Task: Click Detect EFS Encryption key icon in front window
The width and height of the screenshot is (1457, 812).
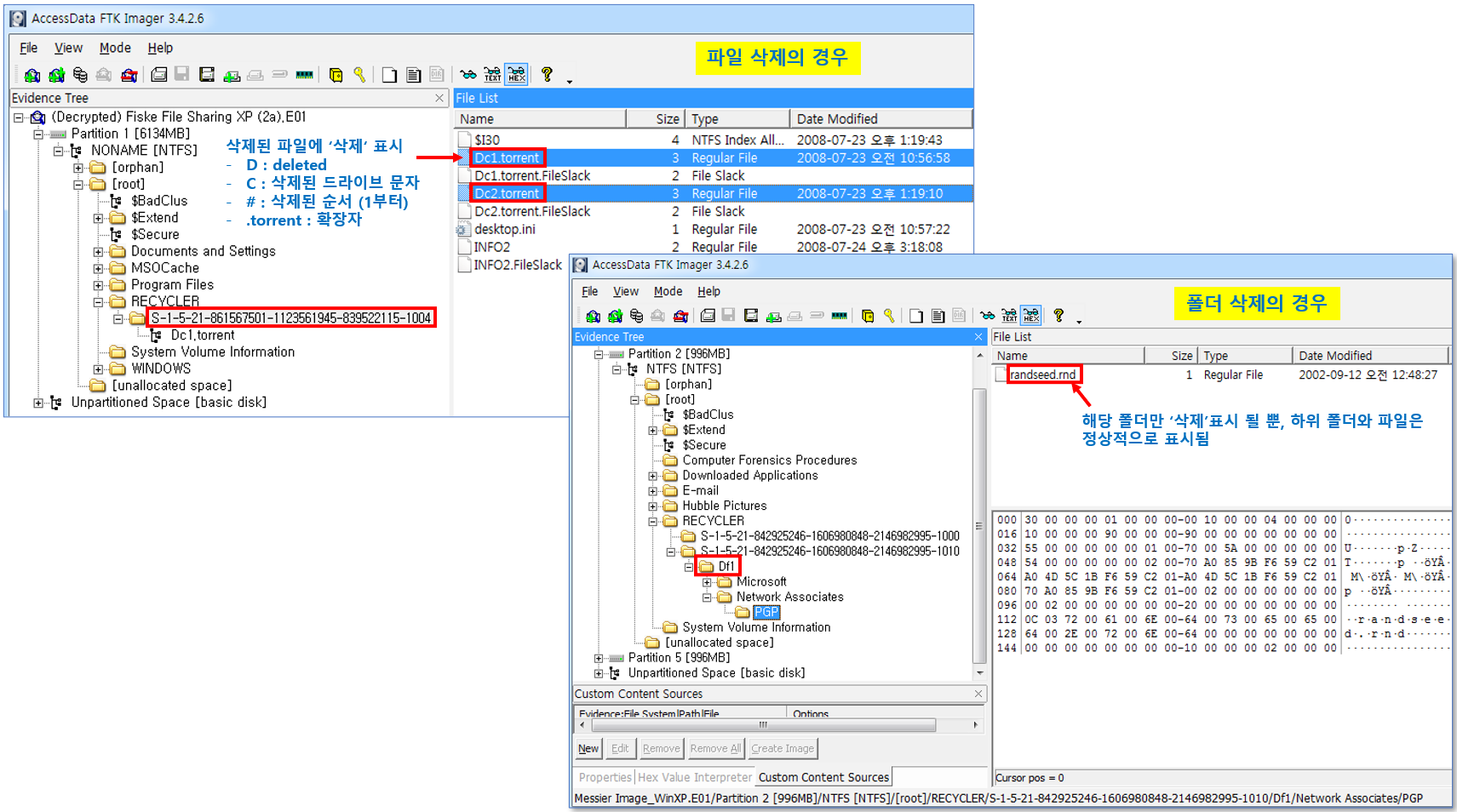Action: (x=889, y=316)
